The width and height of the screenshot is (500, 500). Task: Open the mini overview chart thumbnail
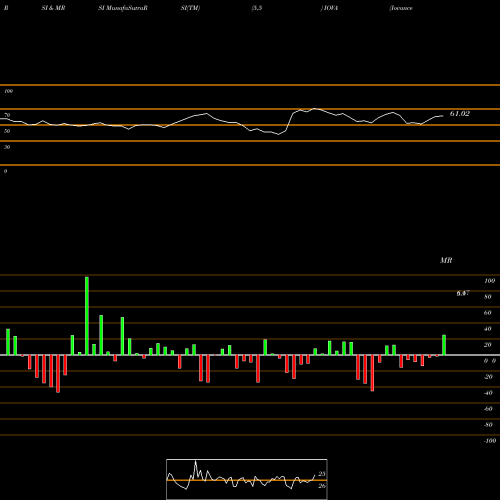point(247,479)
